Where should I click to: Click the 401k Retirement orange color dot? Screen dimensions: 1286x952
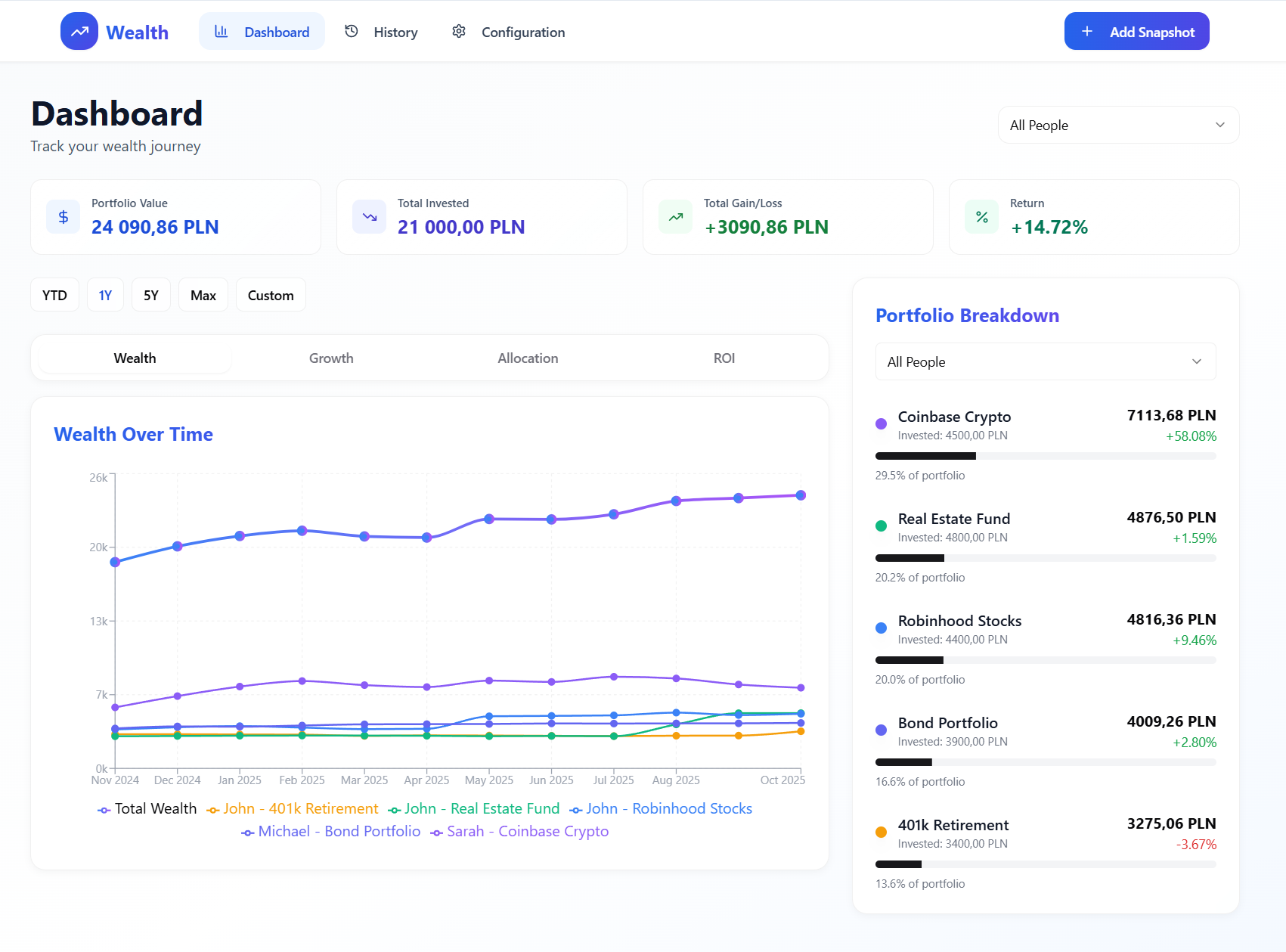click(881, 832)
